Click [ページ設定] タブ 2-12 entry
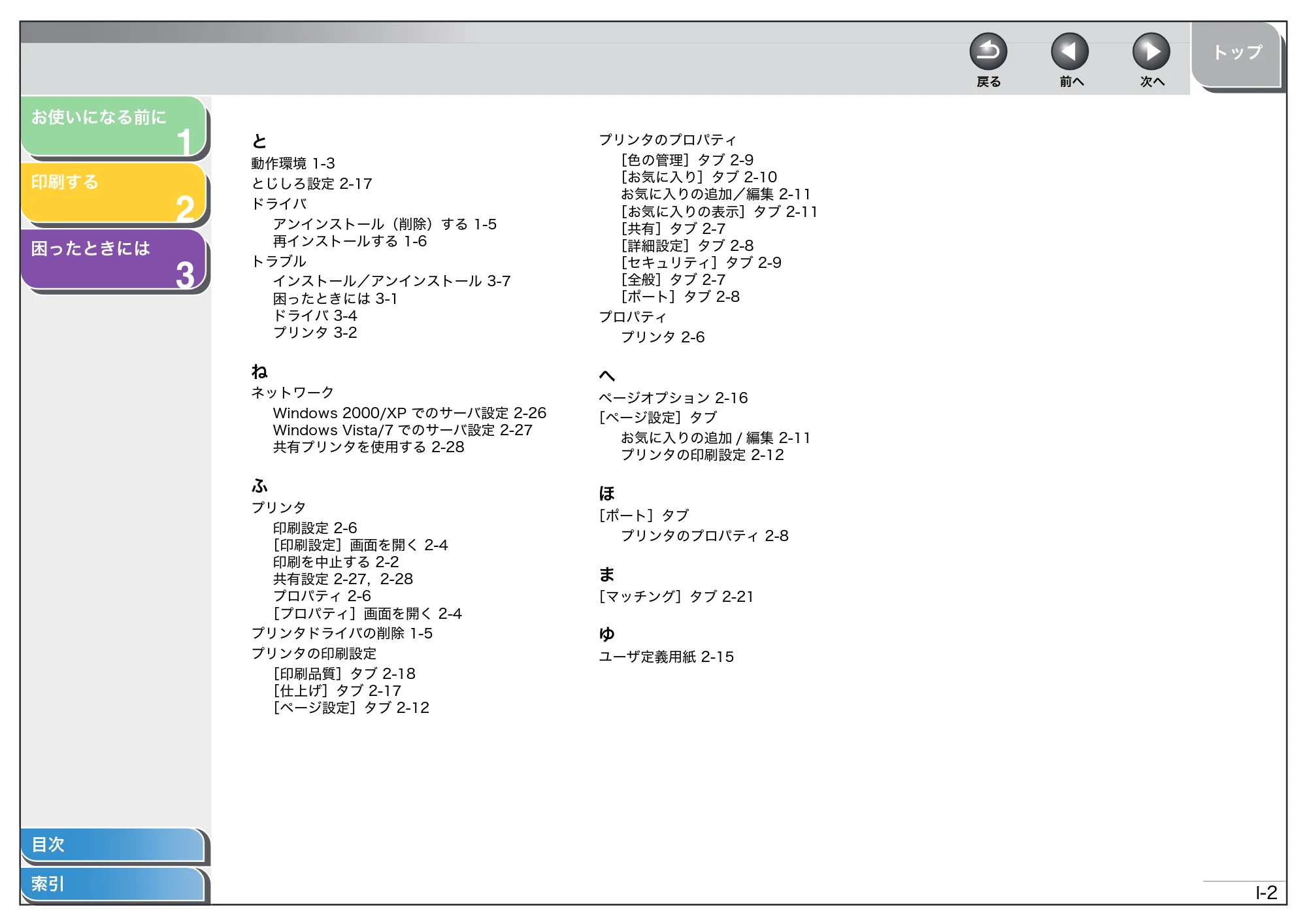 point(351,708)
